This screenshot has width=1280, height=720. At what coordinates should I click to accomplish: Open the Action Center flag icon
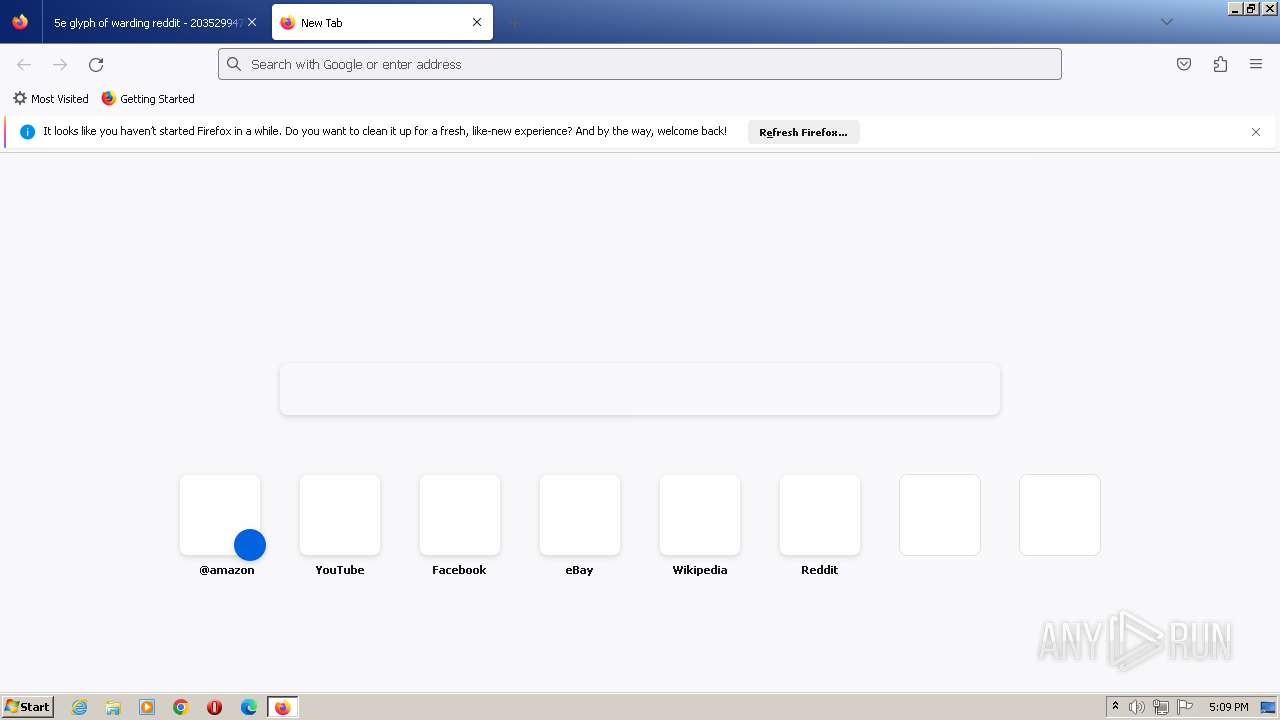click(1185, 707)
